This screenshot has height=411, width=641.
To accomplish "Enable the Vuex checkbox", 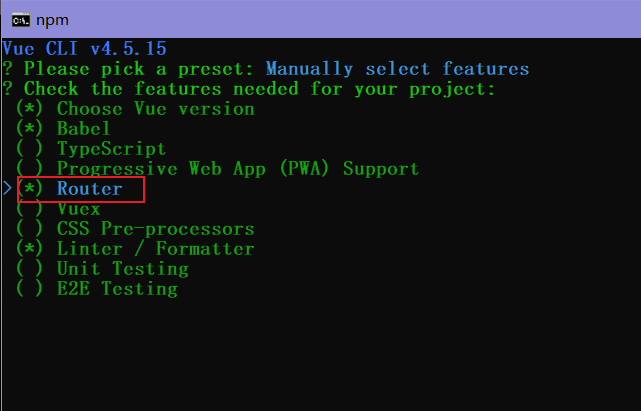I will (x=29, y=209).
